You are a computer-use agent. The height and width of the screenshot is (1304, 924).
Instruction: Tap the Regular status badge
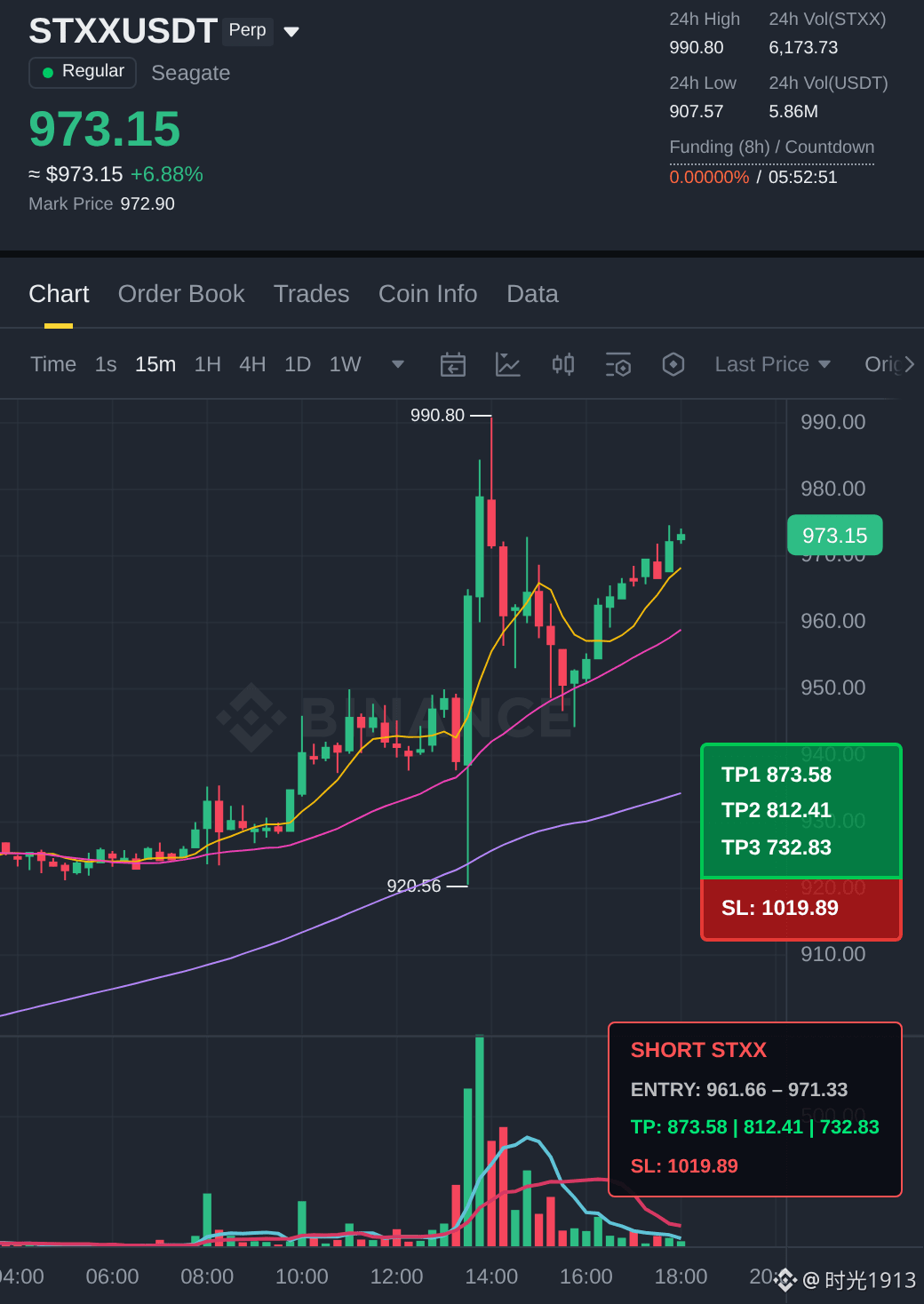click(x=83, y=72)
